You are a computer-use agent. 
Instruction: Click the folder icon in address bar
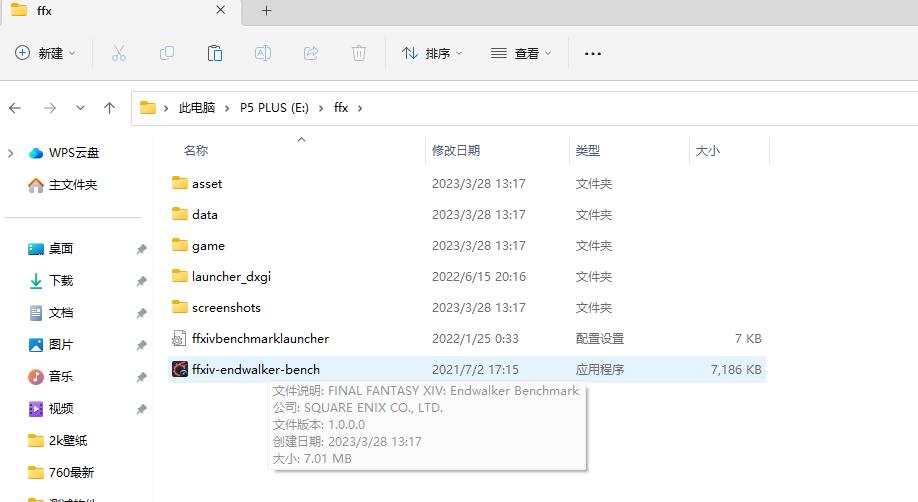(x=148, y=108)
